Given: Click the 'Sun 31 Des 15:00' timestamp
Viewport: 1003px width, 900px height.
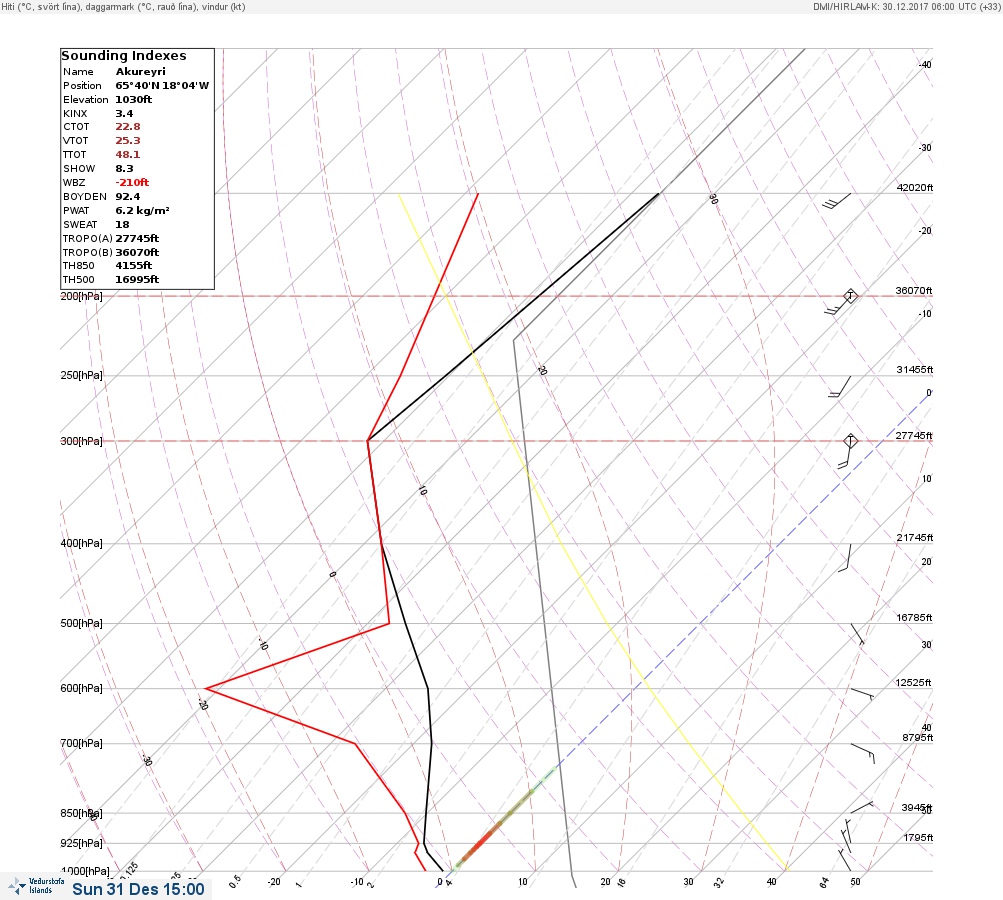Looking at the screenshot, I should pyautogui.click(x=138, y=889).
